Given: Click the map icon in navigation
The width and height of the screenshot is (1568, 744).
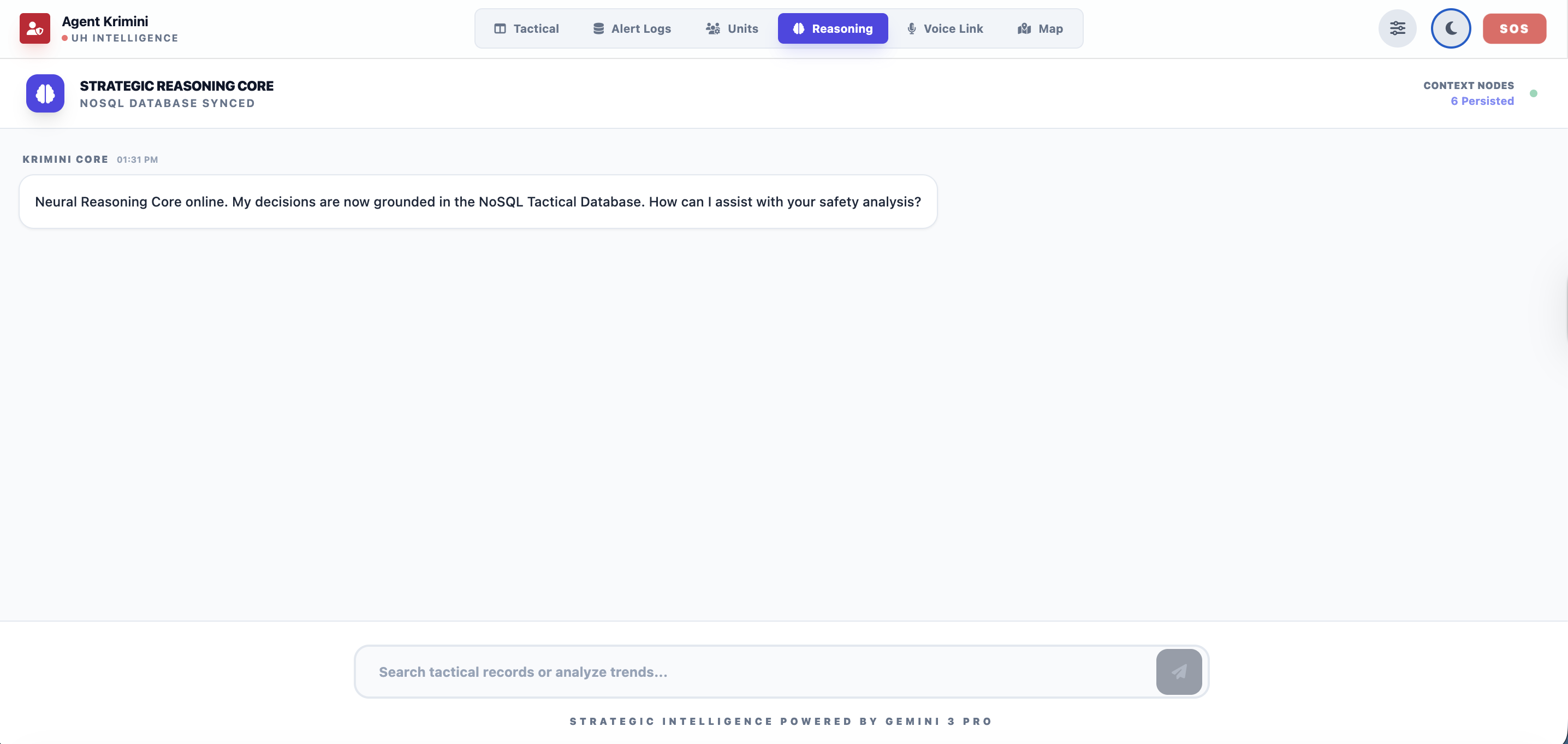Looking at the screenshot, I should (1024, 28).
